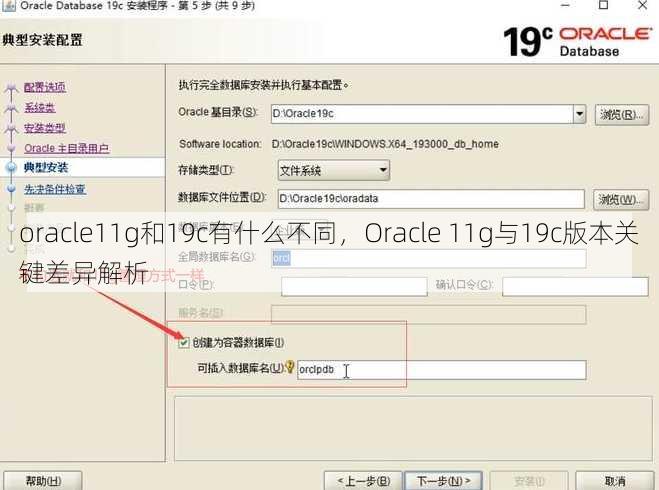Maximize the installer window
Screen dimensions: 659x490
[604, 5]
